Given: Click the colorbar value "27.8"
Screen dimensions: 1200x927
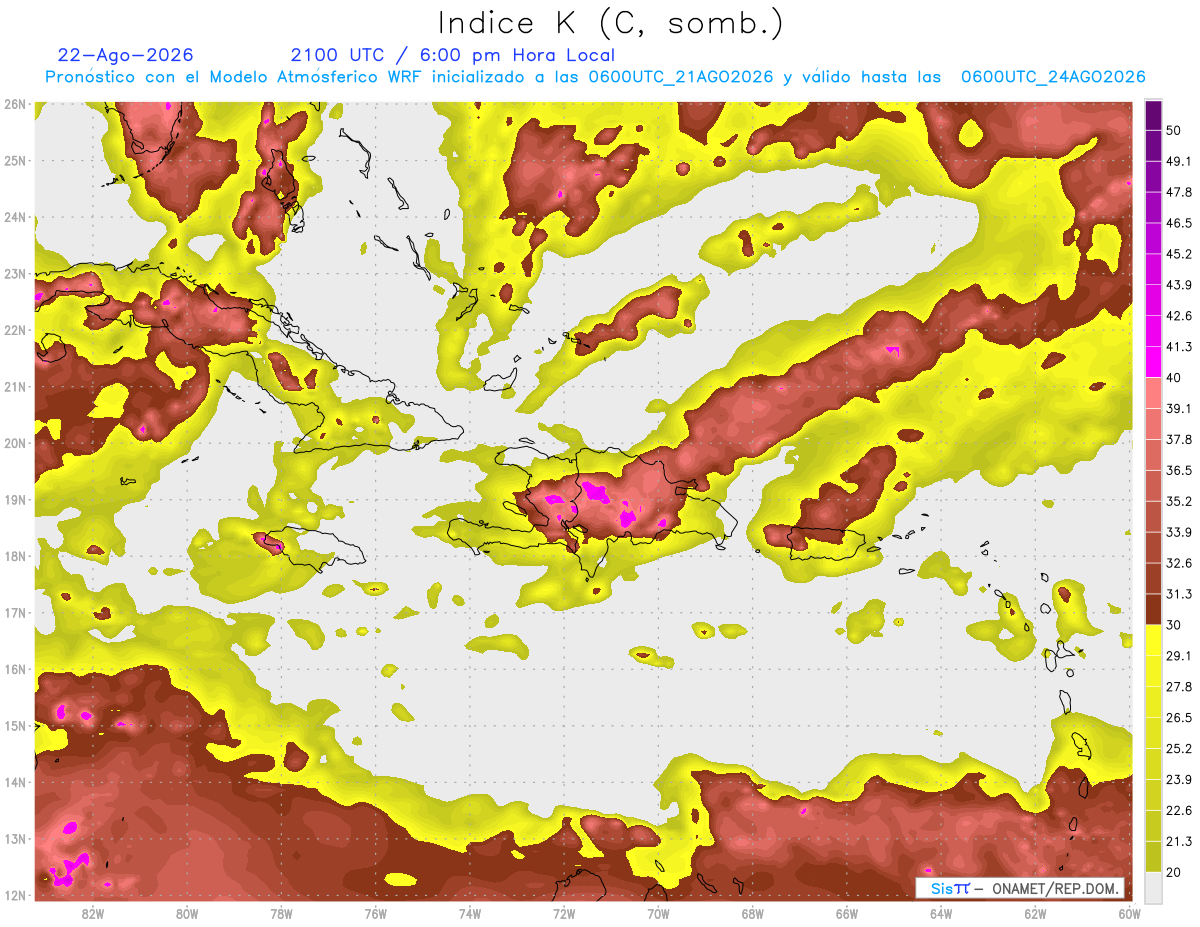Looking at the screenshot, I should pyautogui.click(x=1178, y=686).
